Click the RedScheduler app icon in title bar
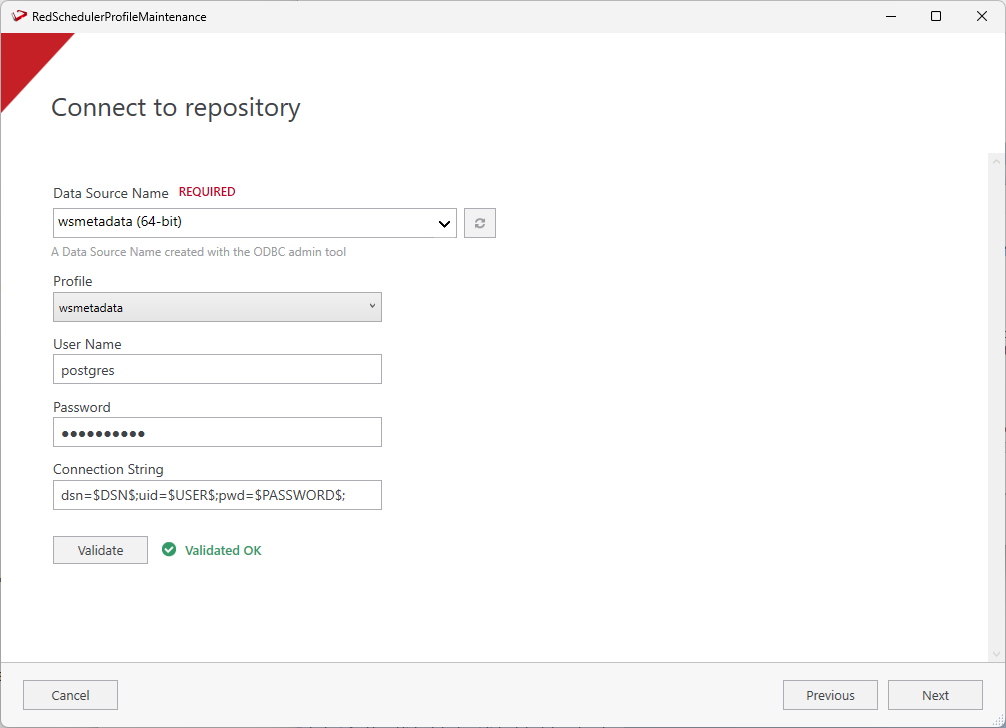Viewport: 1006px width, 728px height. point(19,16)
